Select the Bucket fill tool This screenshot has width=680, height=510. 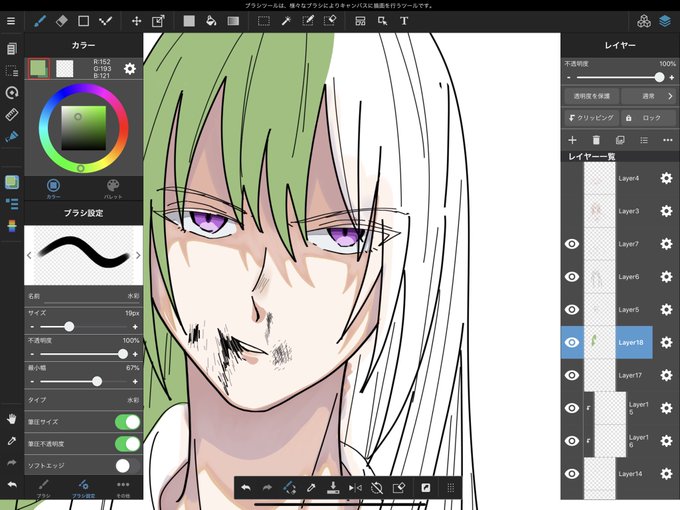coord(211,21)
